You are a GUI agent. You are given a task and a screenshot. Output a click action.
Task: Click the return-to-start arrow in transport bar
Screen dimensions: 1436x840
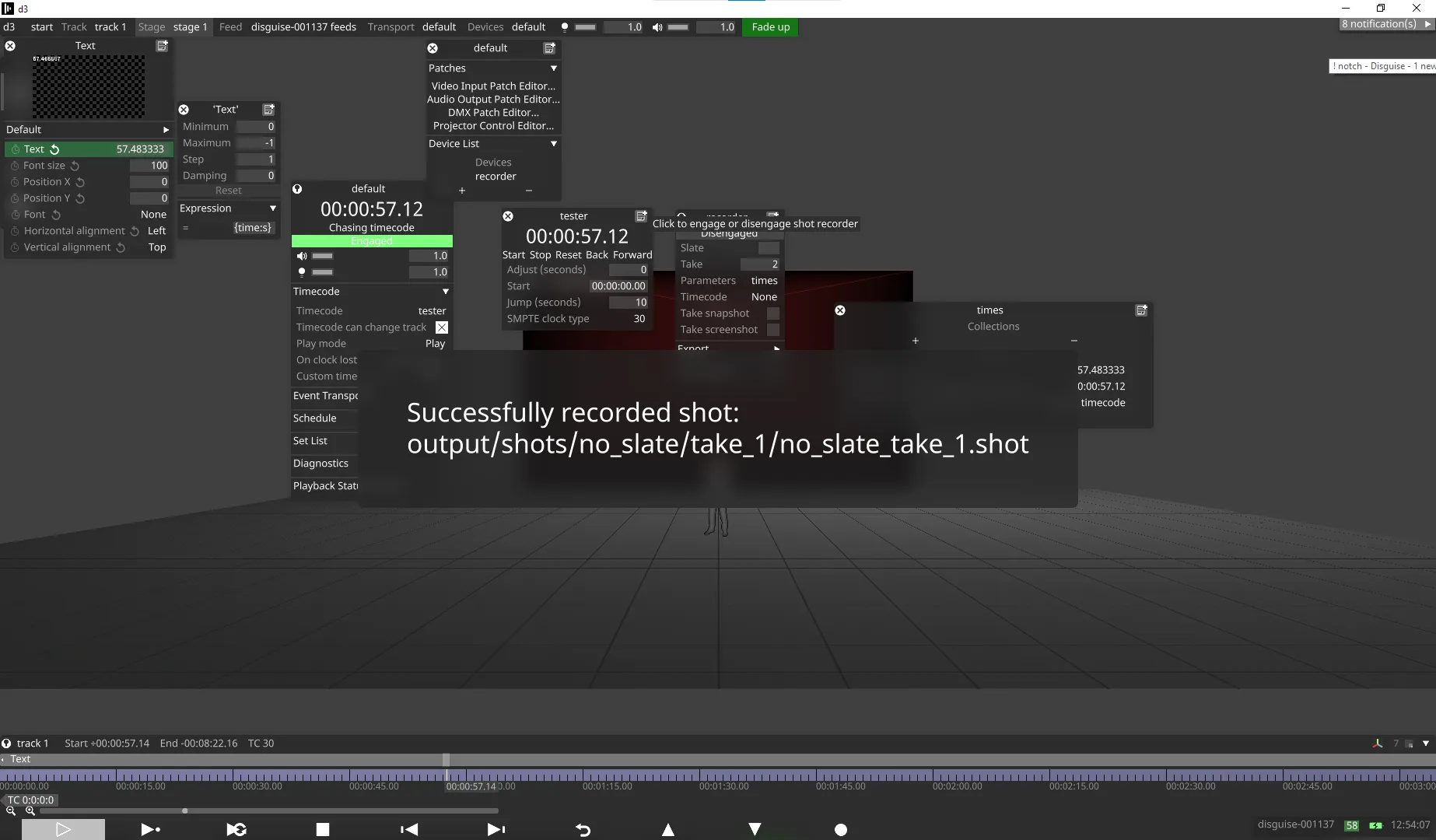409,829
